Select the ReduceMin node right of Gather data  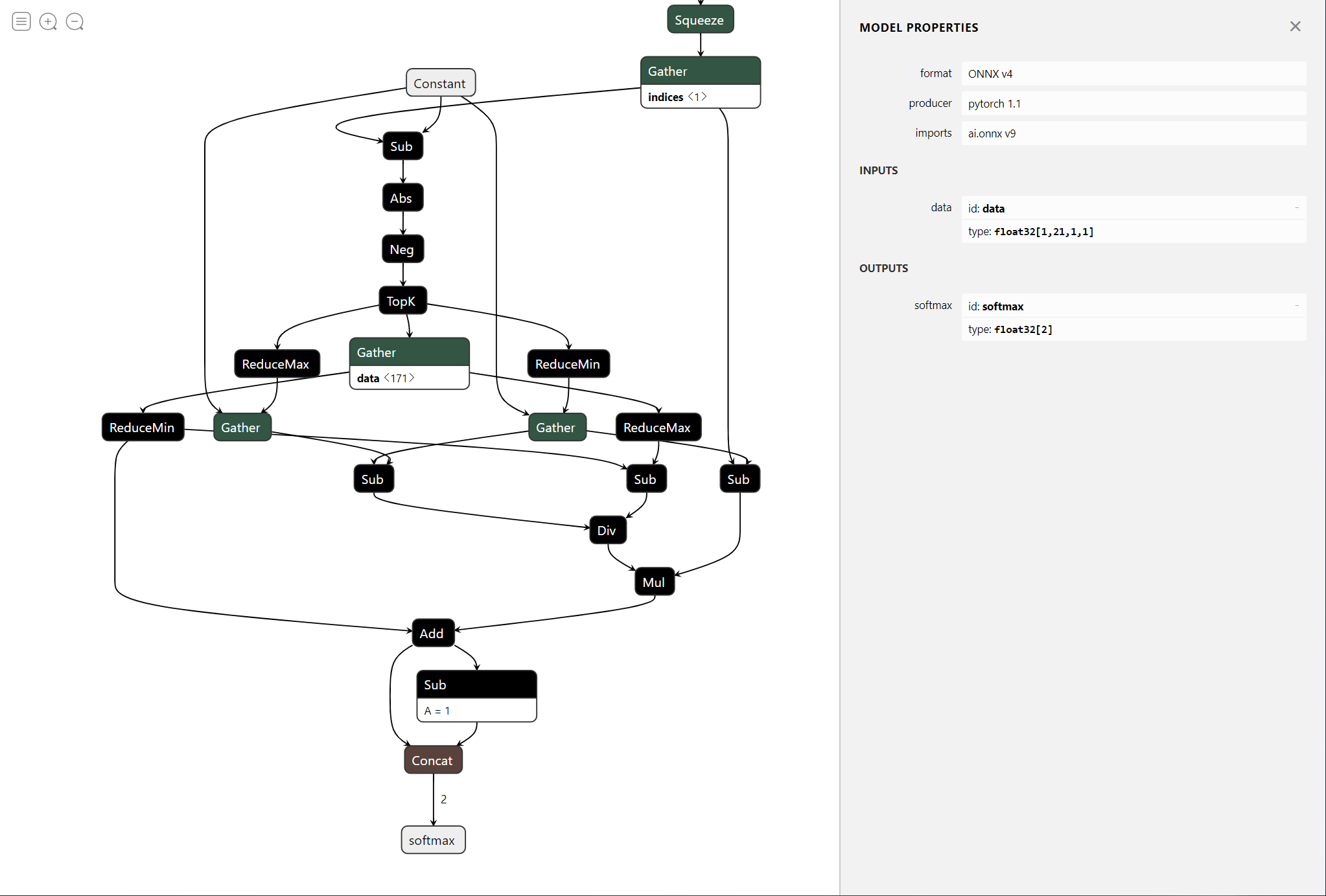(x=568, y=363)
